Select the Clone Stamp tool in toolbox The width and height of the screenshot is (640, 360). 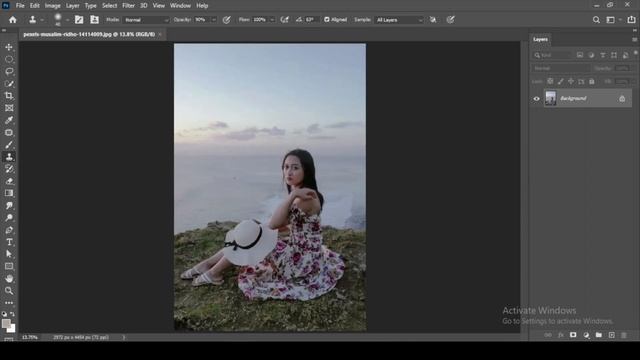(9, 157)
